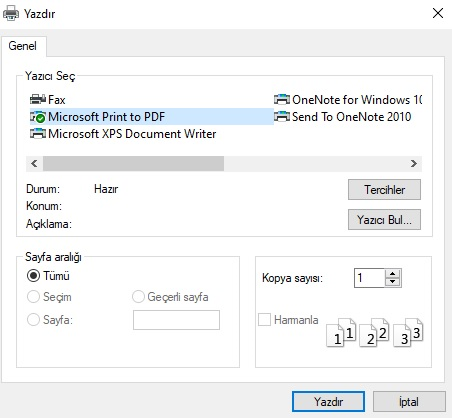This screenshot has height=418, width=452.
Task: Click the Sayfa page range text box
Action: click(x=176, y=320)
